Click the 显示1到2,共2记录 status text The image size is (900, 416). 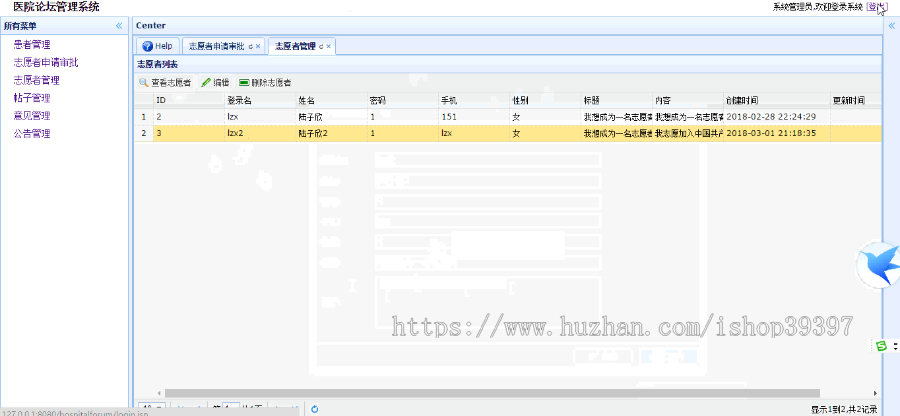pyautogui.click(x=844, y=410)
